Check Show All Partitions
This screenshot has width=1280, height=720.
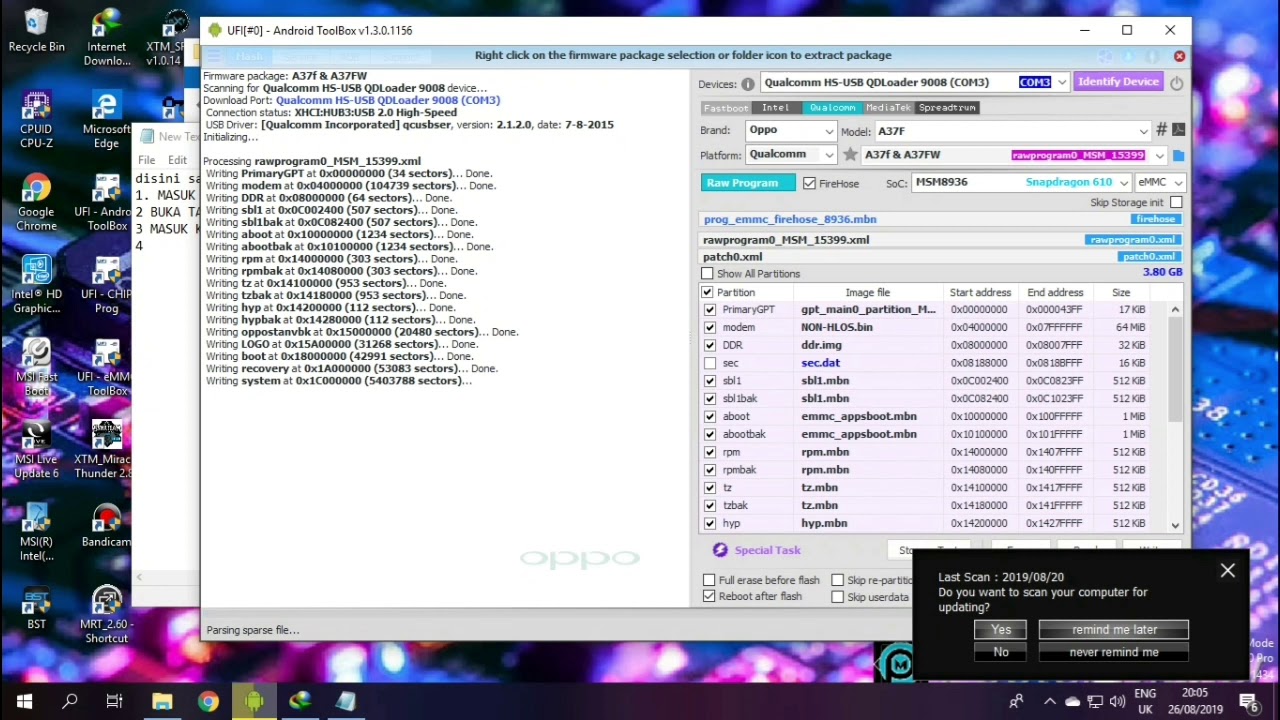tap(708, 274)
